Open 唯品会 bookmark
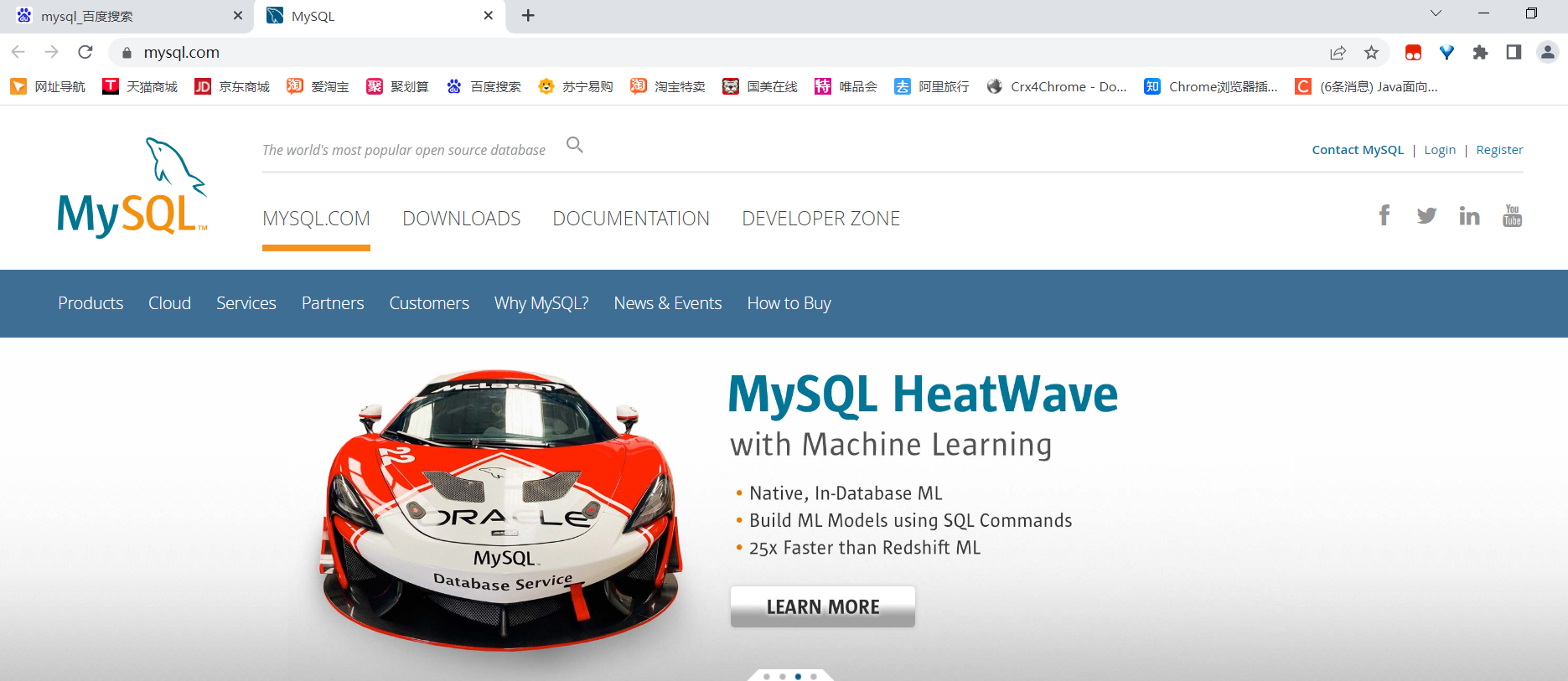The height and width of the screenshot is (681, 1568). (x=846, y=86)
